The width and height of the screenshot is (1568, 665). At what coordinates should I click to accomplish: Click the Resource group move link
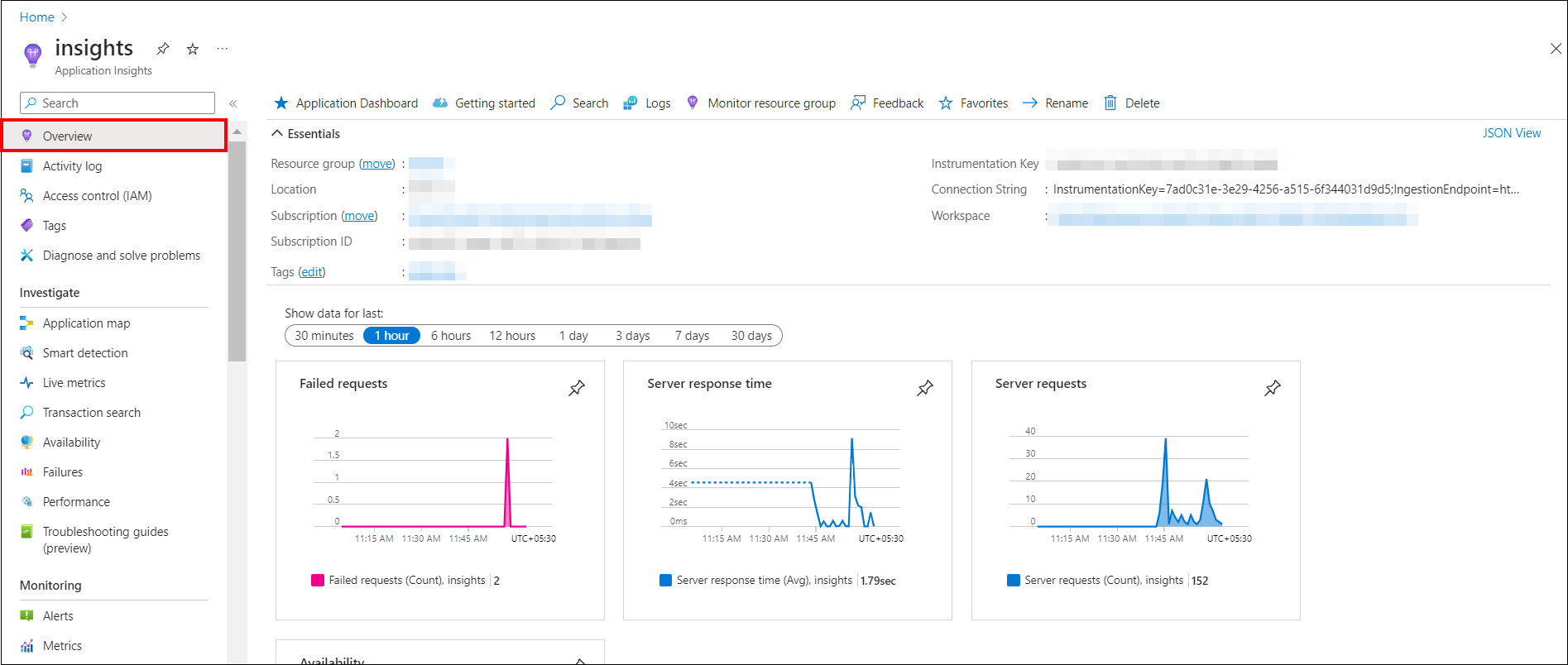(377, 164)
